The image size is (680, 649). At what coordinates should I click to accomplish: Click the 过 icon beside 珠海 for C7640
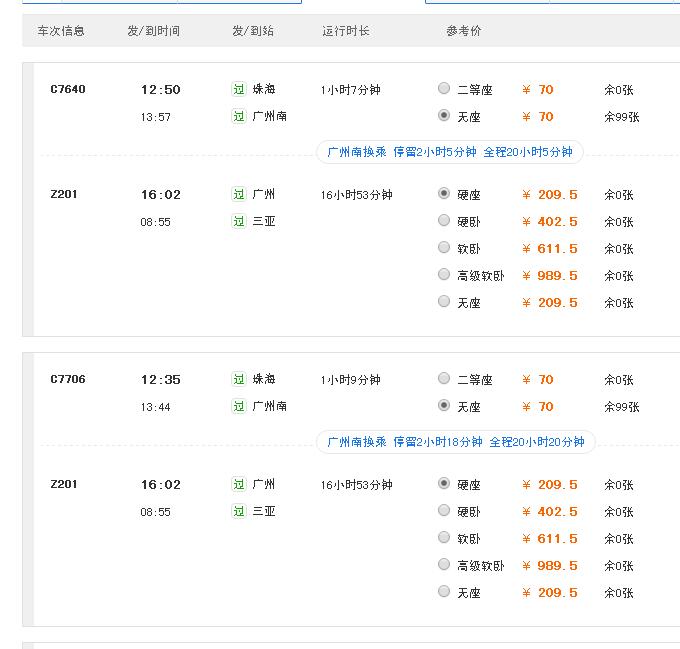coord(239,89)
